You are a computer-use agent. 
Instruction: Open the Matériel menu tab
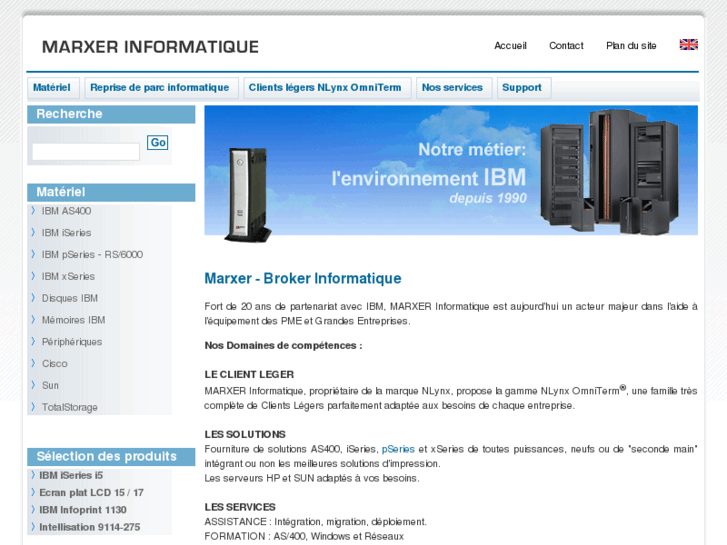pyautogui.click(x=52, y=88)
